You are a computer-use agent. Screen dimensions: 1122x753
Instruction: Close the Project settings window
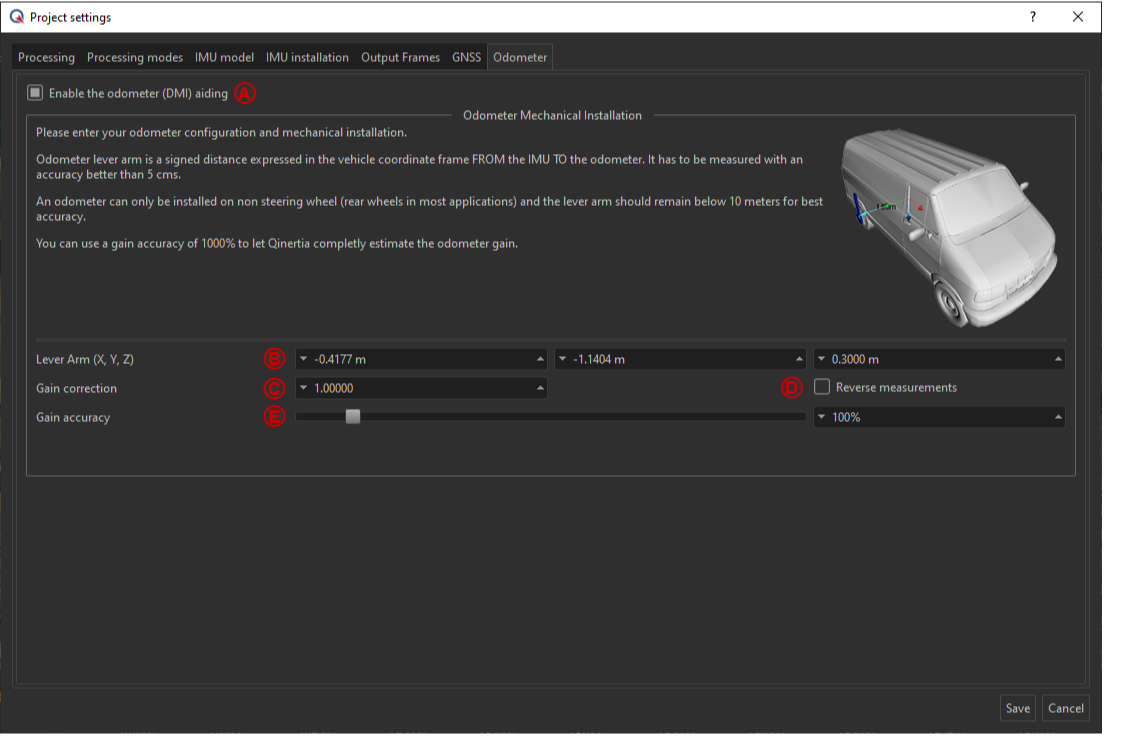tap(1078, 16)
